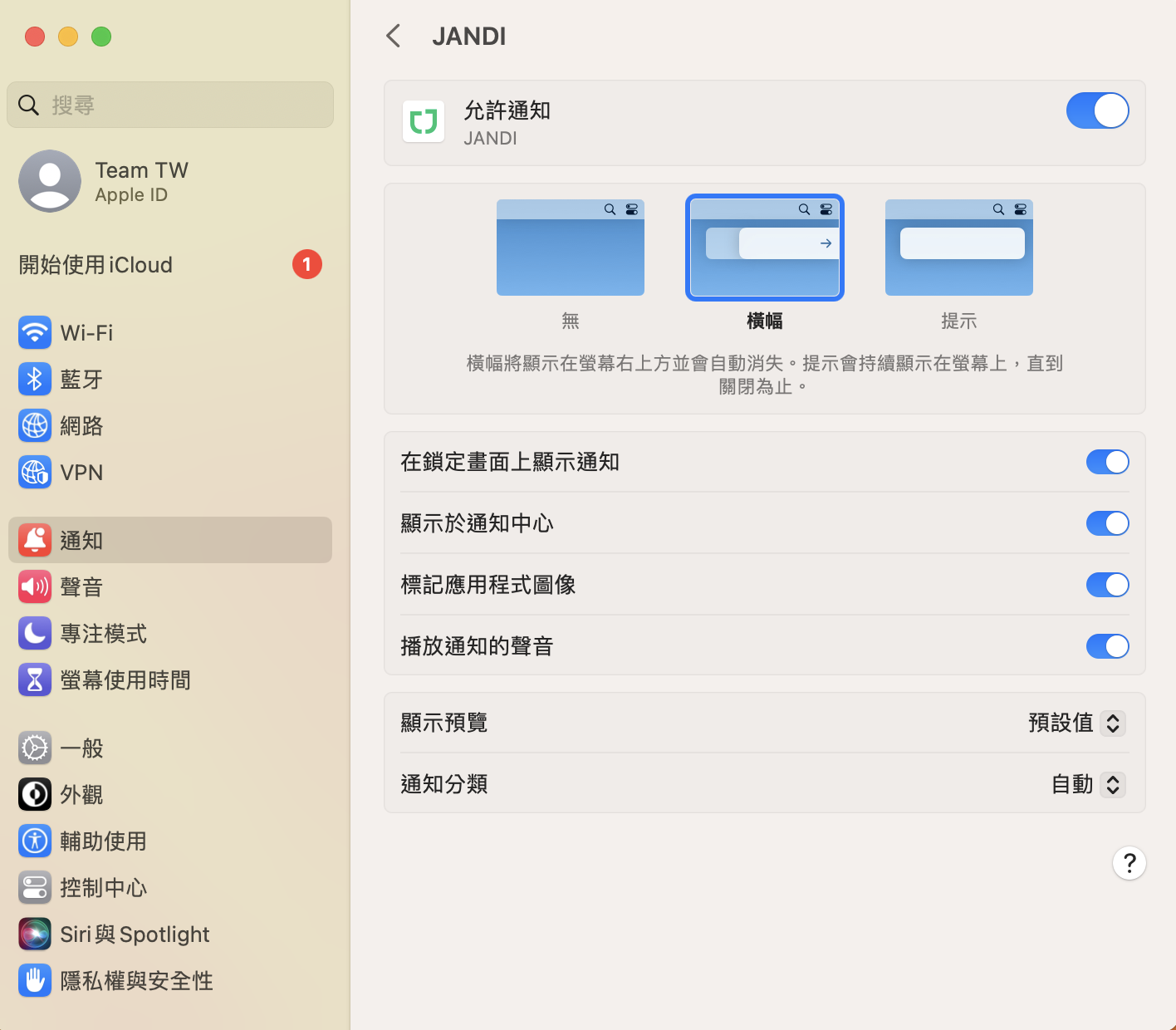
Task: Select 通知 label in sidebar
Action: pos(81,541)
